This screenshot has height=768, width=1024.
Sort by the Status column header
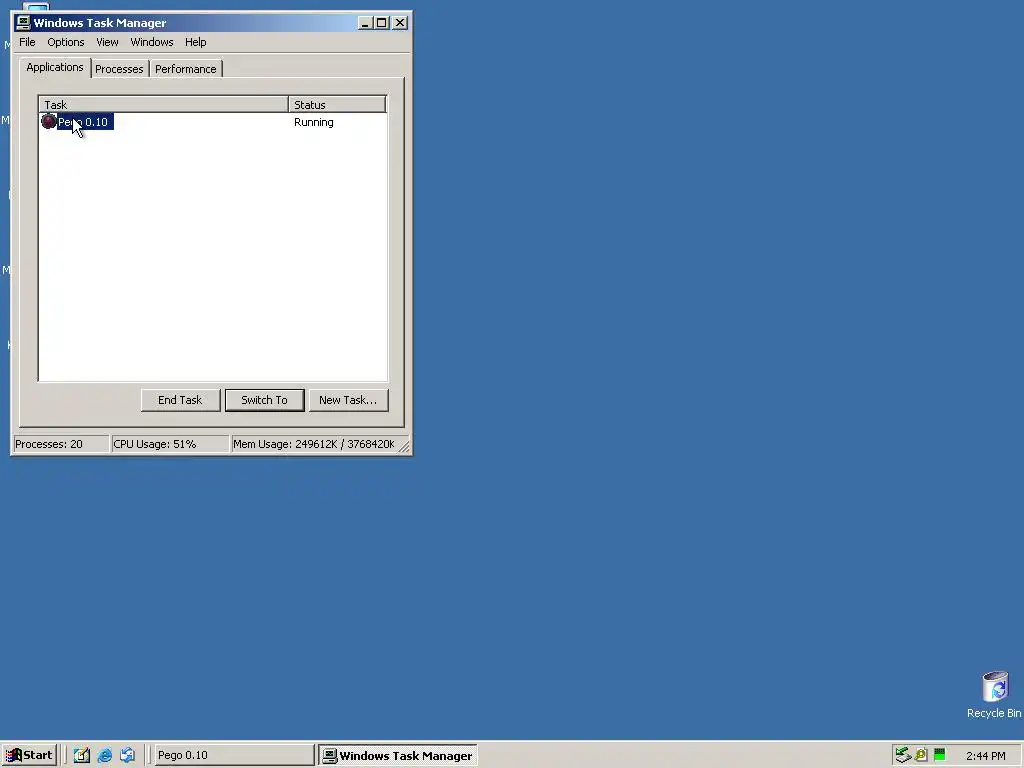pos(337,104)
